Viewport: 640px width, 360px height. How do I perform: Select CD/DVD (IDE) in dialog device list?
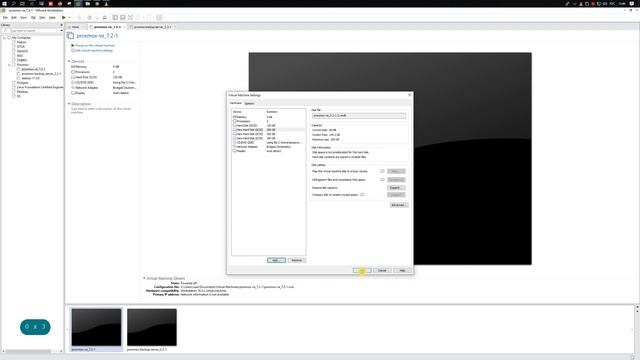[268, 142]
